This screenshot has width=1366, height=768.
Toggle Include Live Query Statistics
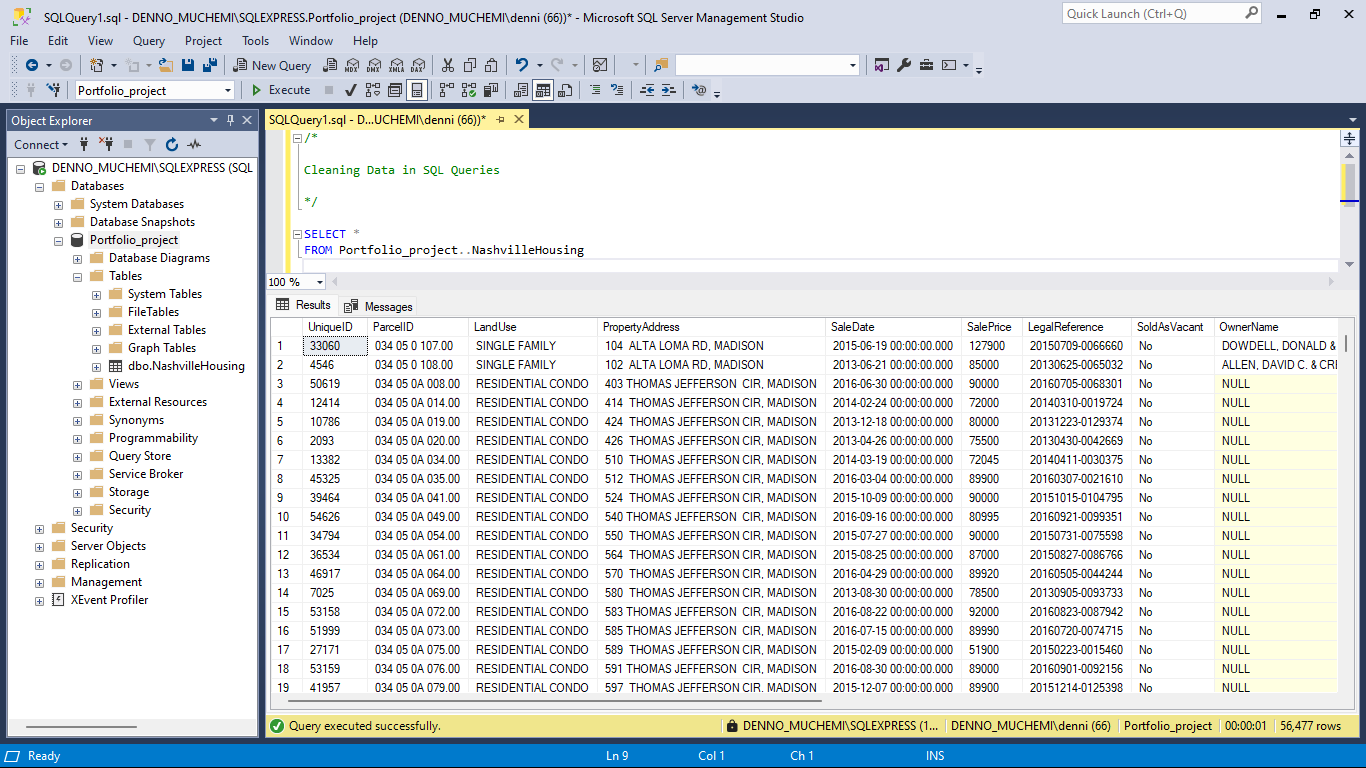468,90
